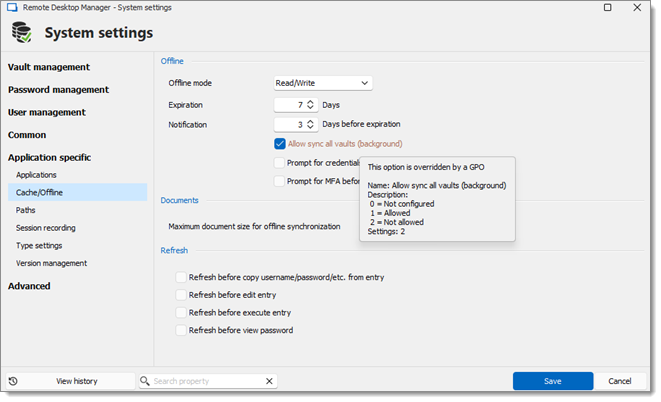Check Refresh before execute entry
Image resolution: width=661 pixels, height=402 pixels.
tap(181, 313)
